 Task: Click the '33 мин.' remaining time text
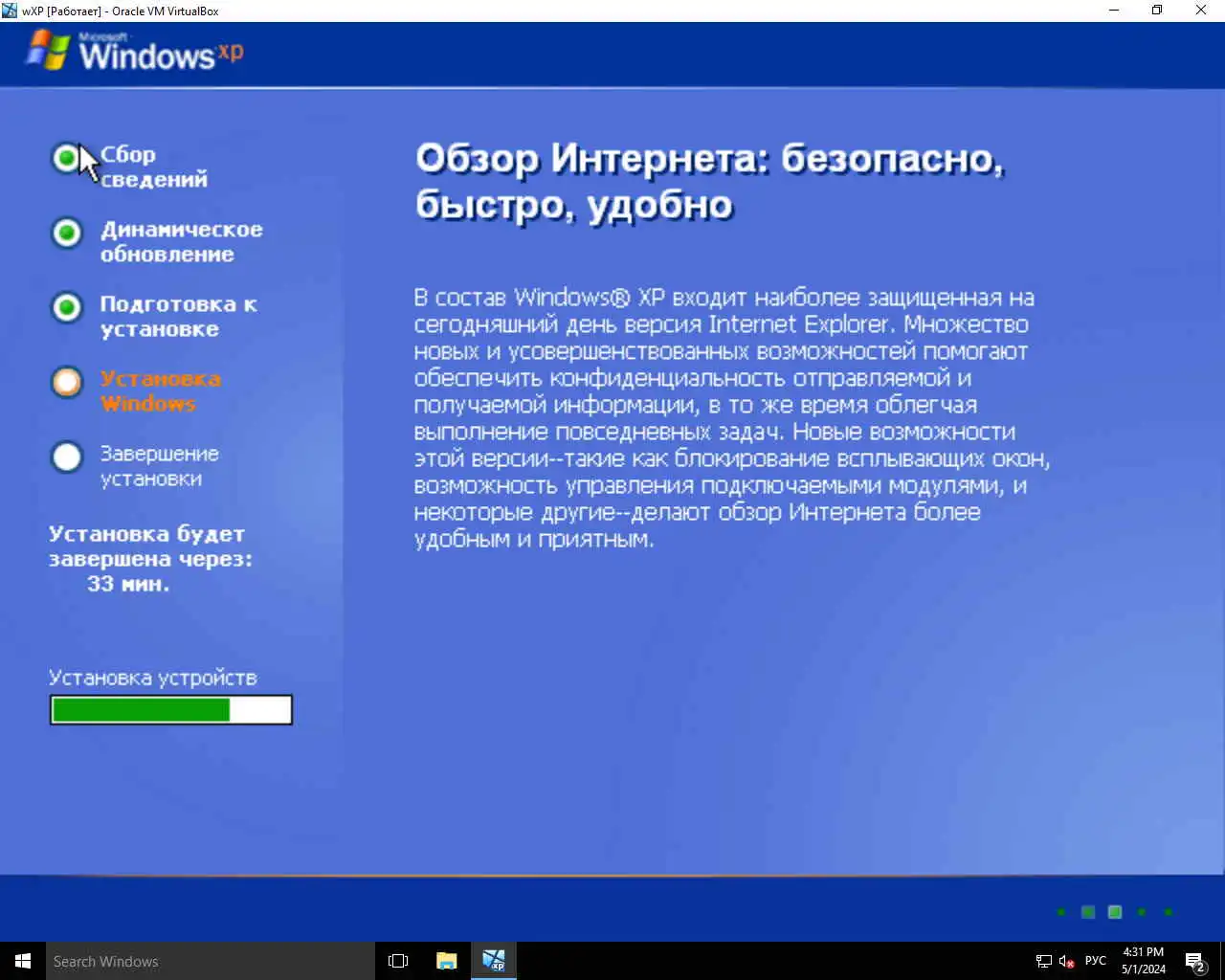click(x=128, y=584)
